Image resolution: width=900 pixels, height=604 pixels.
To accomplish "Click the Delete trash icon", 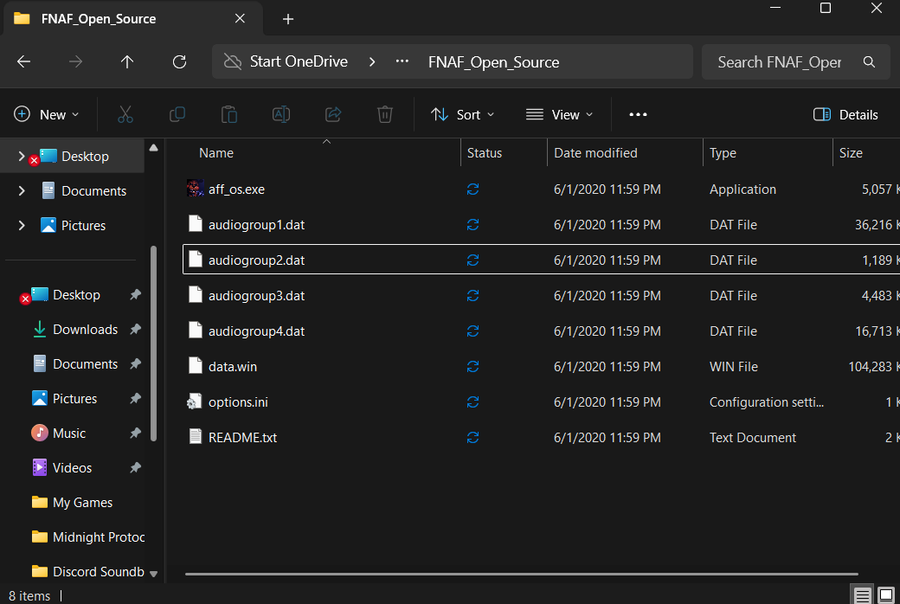I will tap(385, 114).
